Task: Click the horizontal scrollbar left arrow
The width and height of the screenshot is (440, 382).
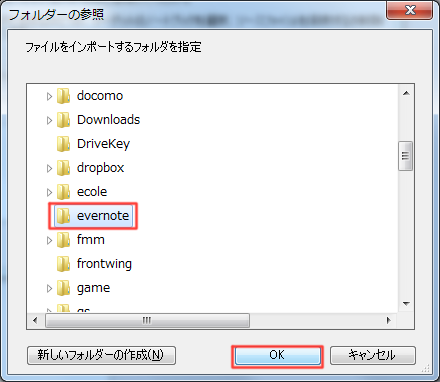Action: pos(35,321)
